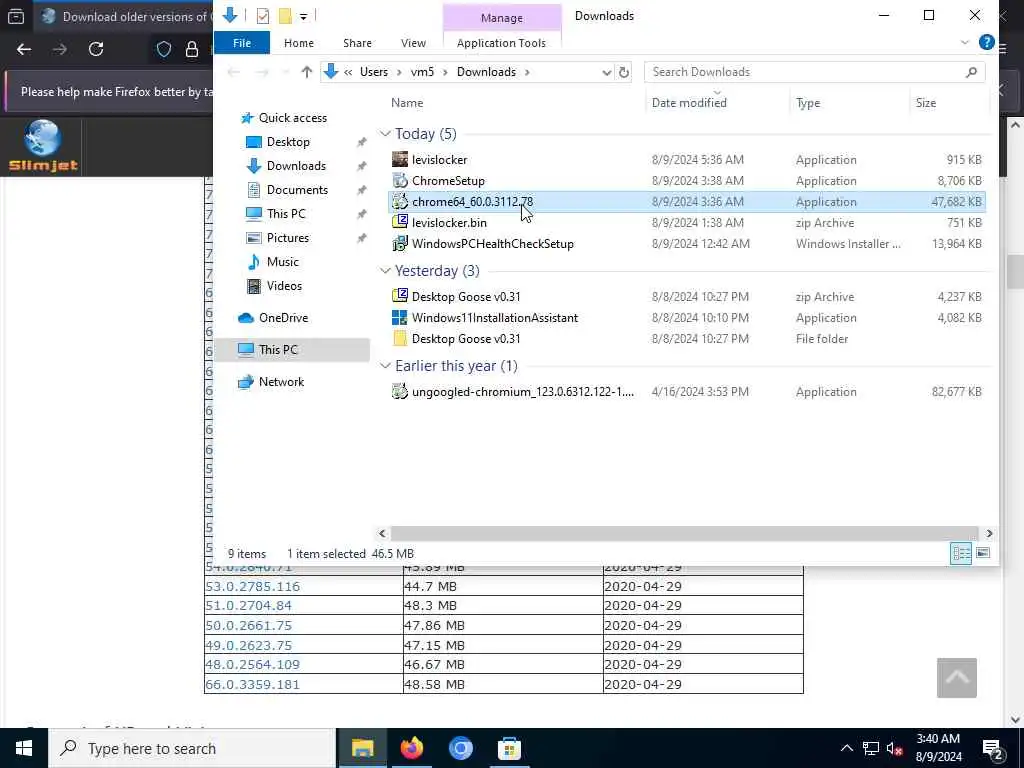The image size is (1024, 768).
Task: Open Chromium browser from the taskbar
Action: coord(460,748)
